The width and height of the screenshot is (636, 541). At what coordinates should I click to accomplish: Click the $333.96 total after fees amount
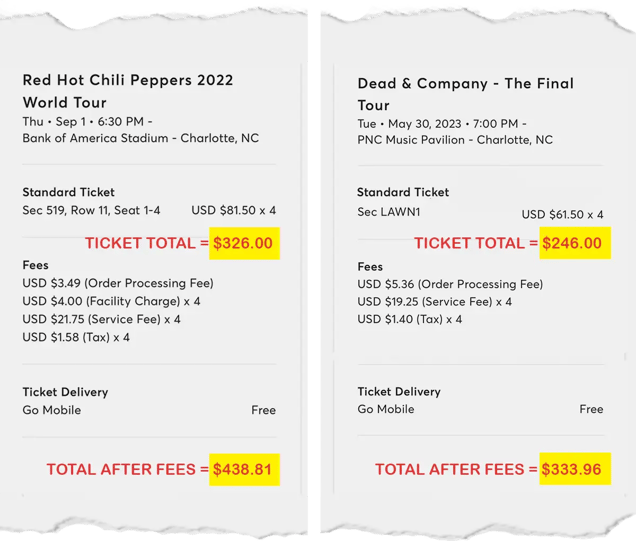[575, 468]
